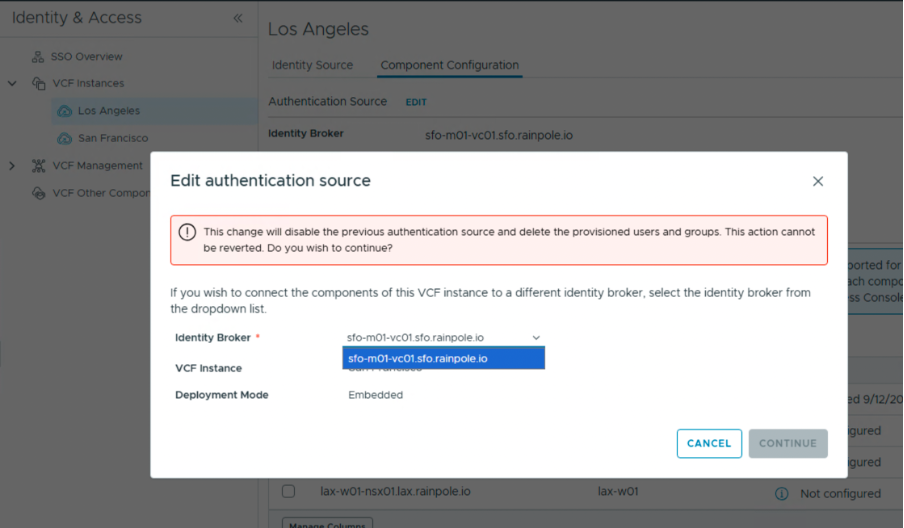Click the VCF Management icon
This screenshot has height=528, width=904.
click(x=39, y=166)
